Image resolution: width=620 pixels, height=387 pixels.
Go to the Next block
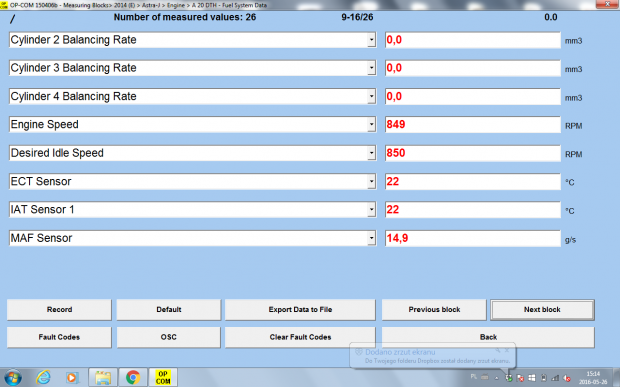542,310
